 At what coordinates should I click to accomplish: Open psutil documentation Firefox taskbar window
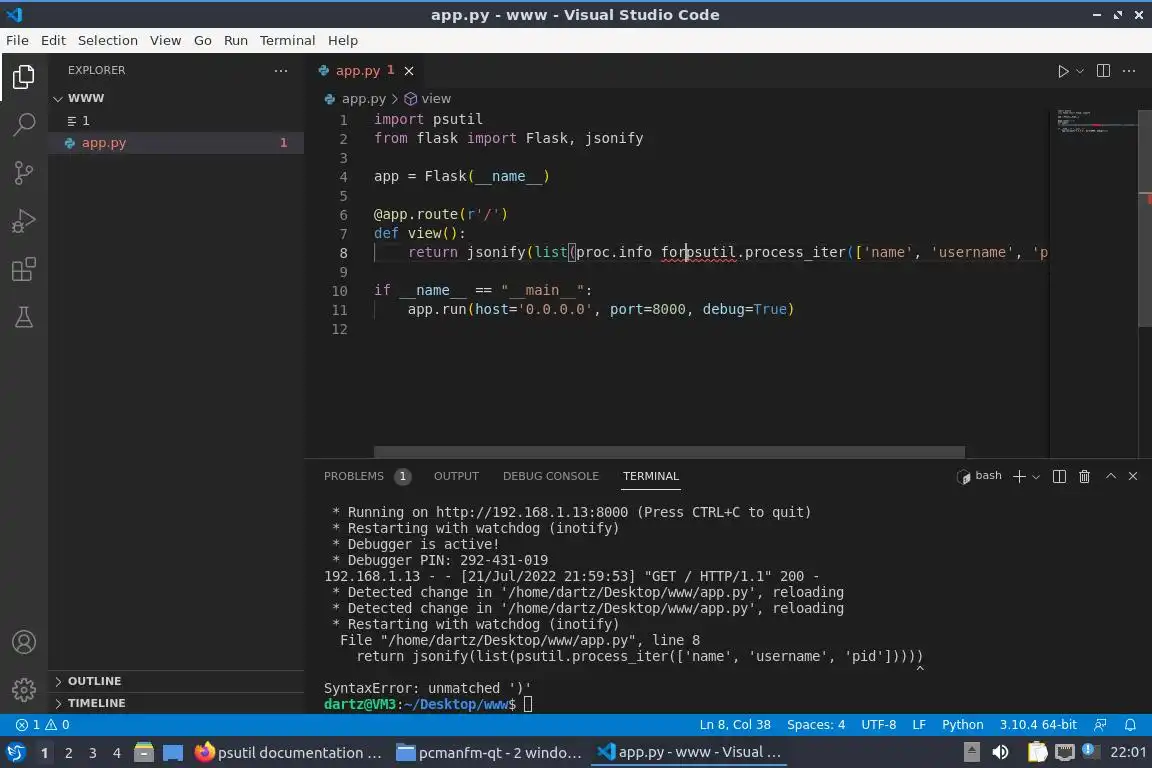pyautogui.click(x=289, y=753)
